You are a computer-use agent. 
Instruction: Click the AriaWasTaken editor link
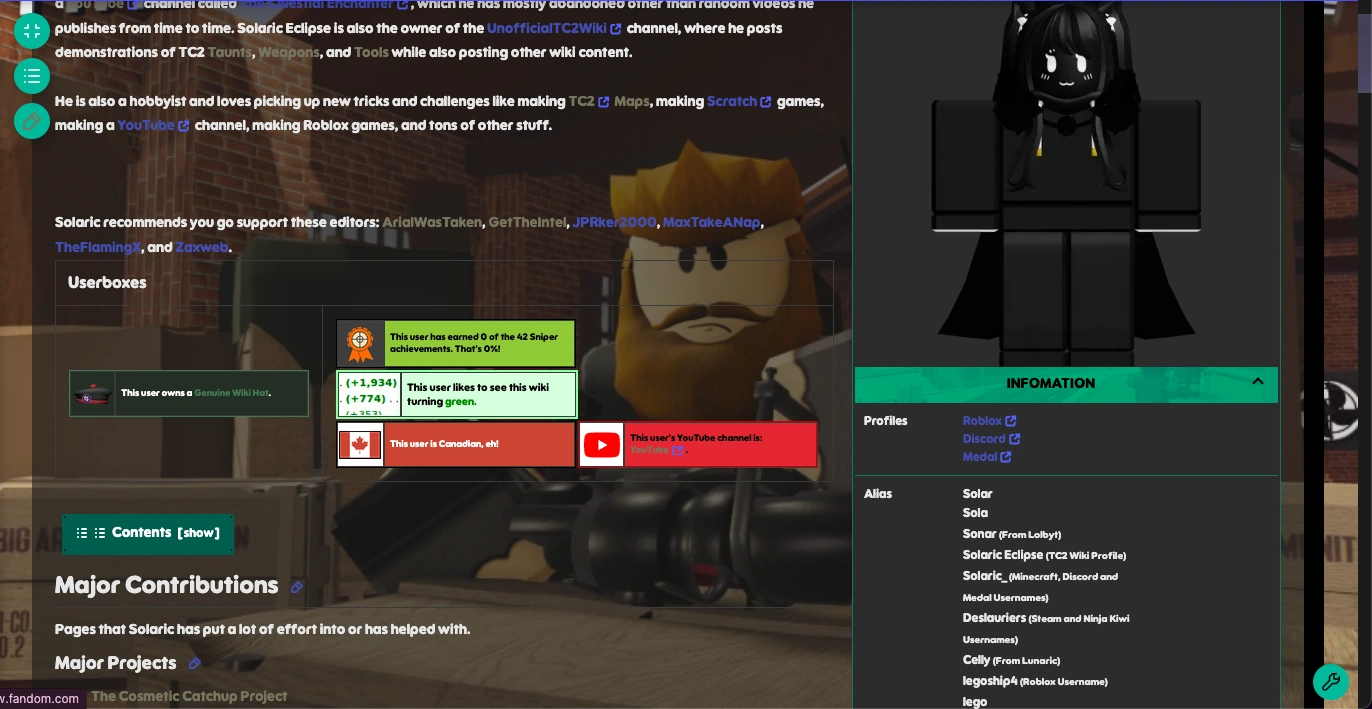431,222
